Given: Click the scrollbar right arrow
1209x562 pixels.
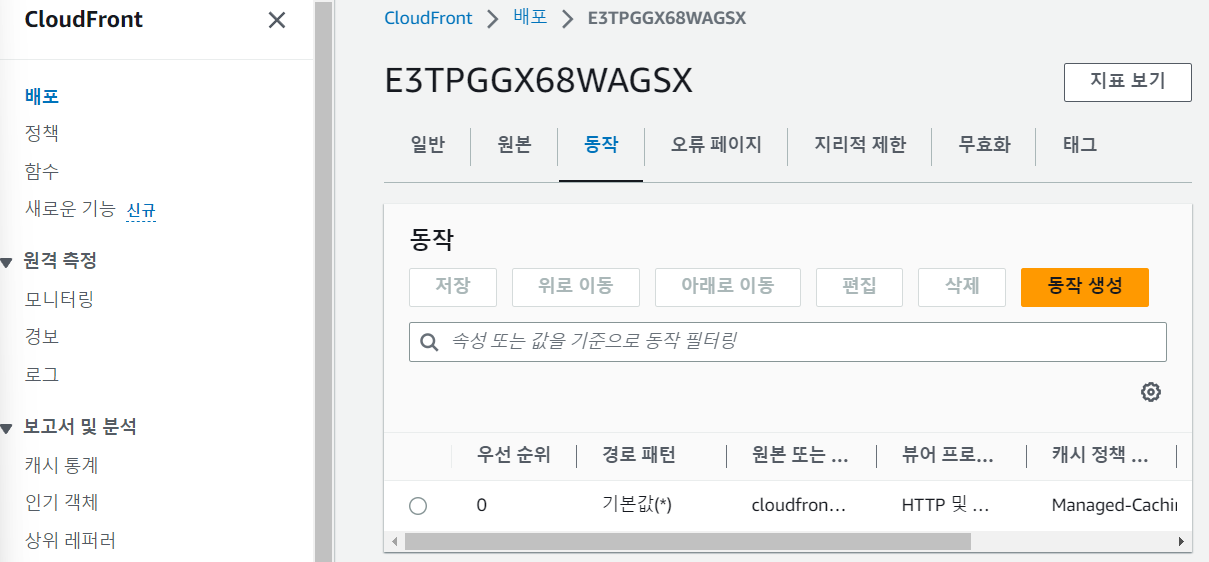Looking at the screenshot, I should [x=1183, y=541].
